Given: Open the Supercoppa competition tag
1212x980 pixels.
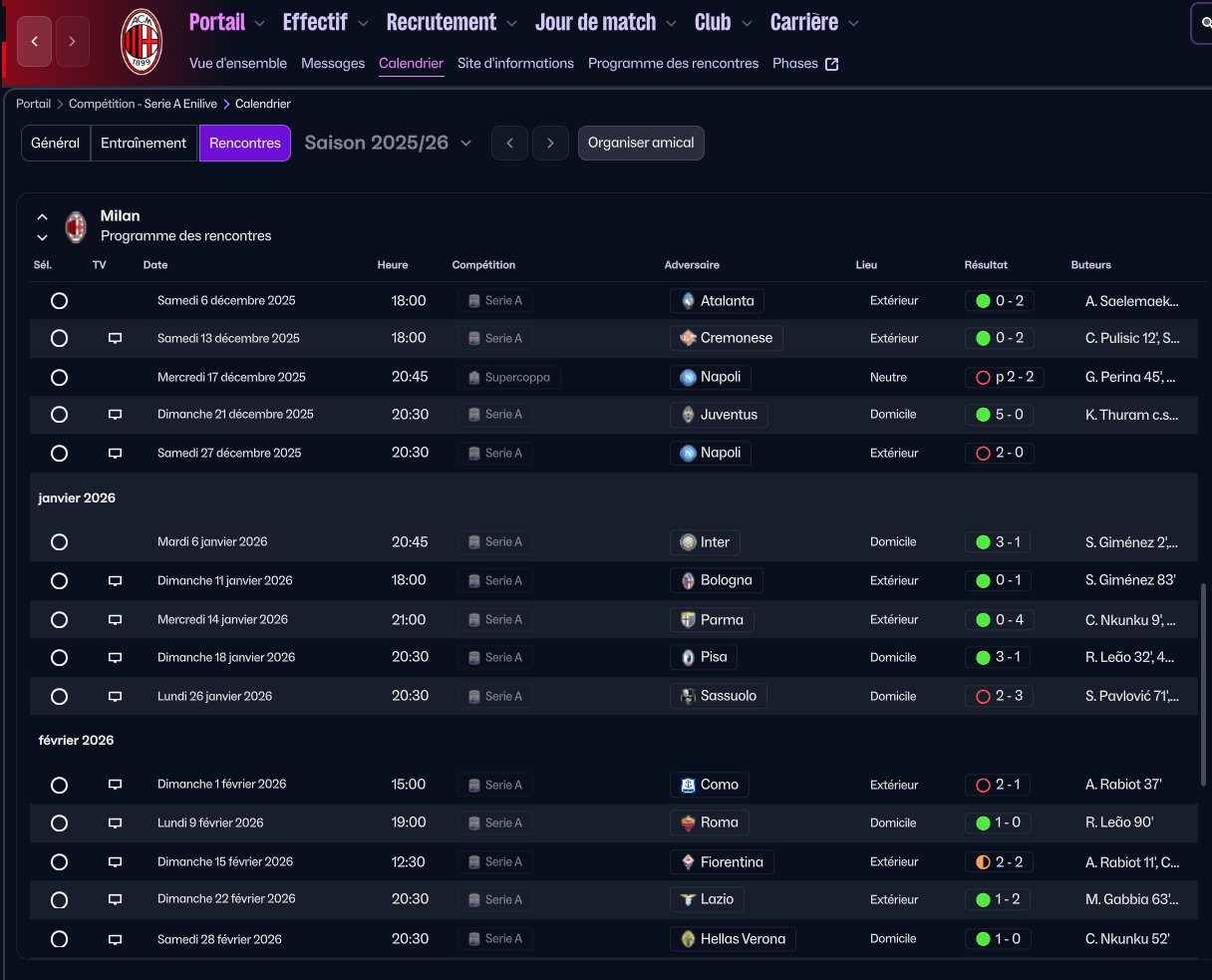Looking at the screenshot, I should click(509, 378).
